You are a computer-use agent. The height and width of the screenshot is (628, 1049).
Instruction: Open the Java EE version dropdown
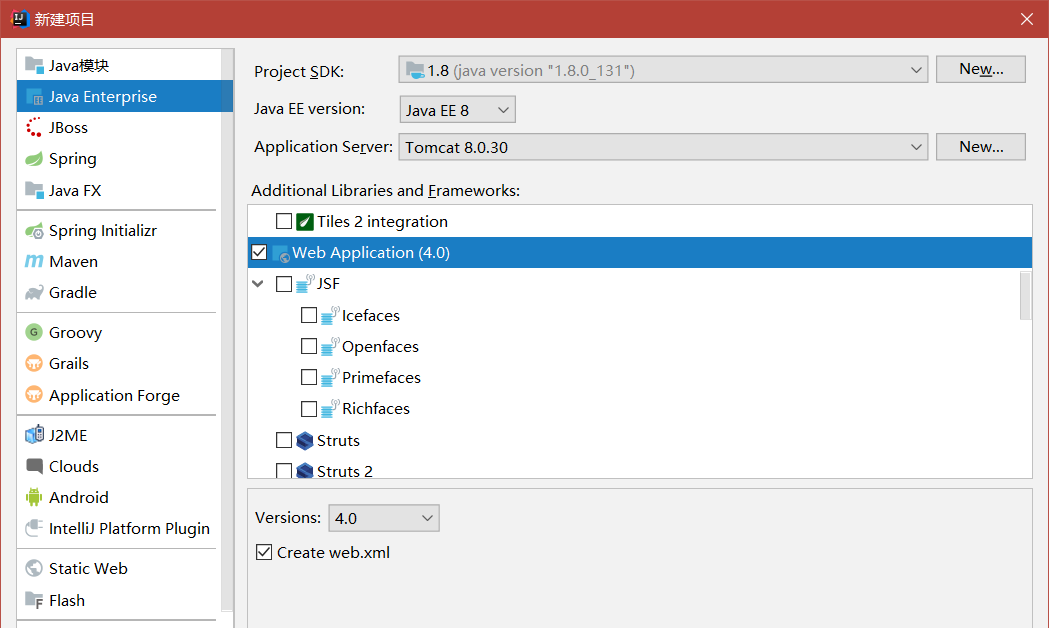pyautogui.click(x=457, y=110)
